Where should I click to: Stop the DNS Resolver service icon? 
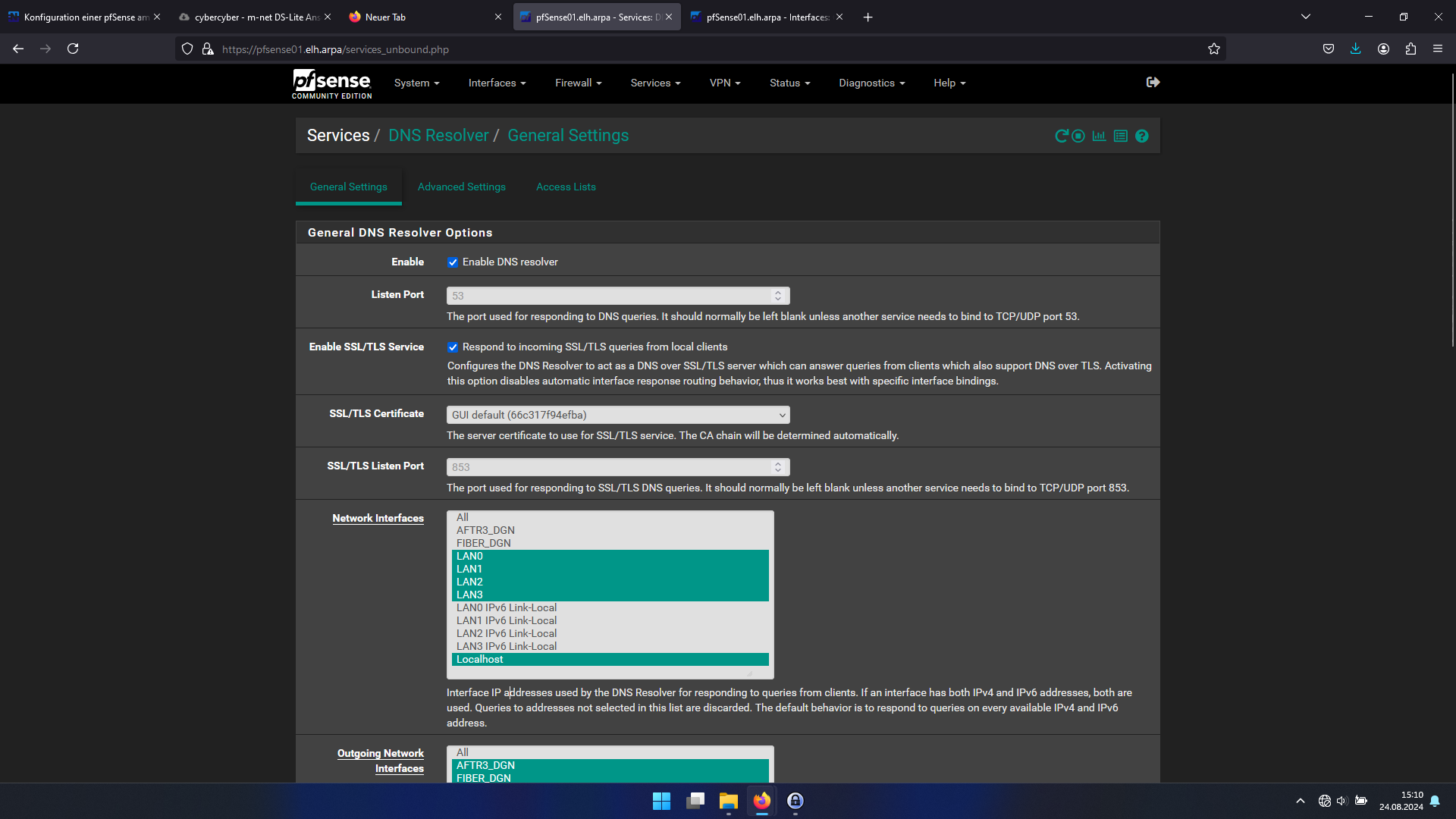click(1078, 136)
